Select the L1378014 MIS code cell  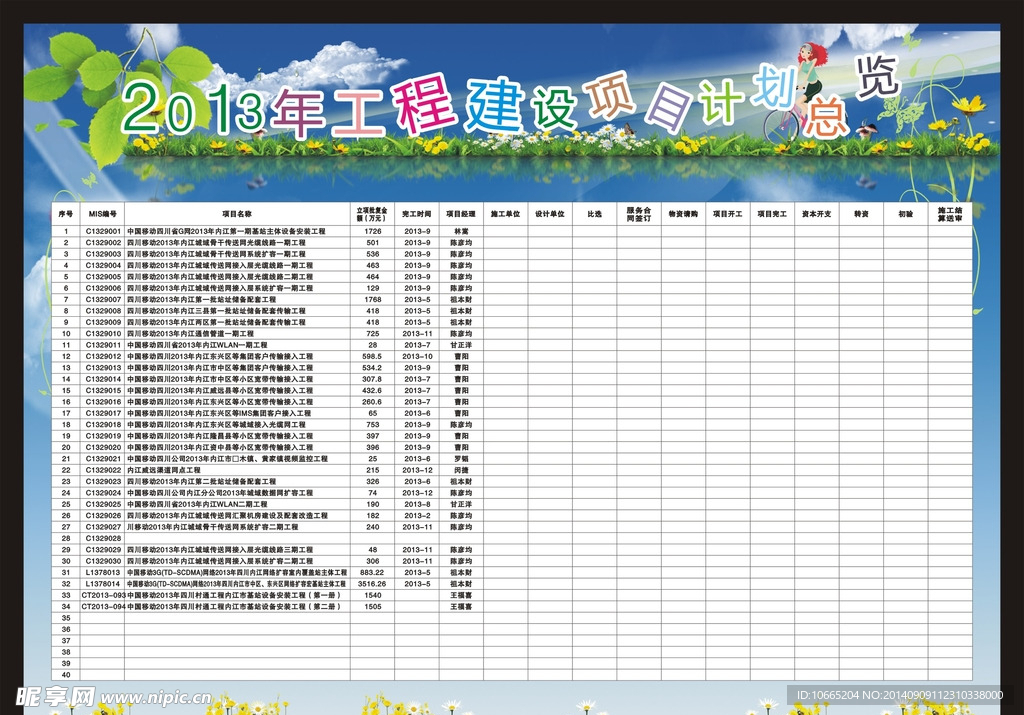pos(102,583)
